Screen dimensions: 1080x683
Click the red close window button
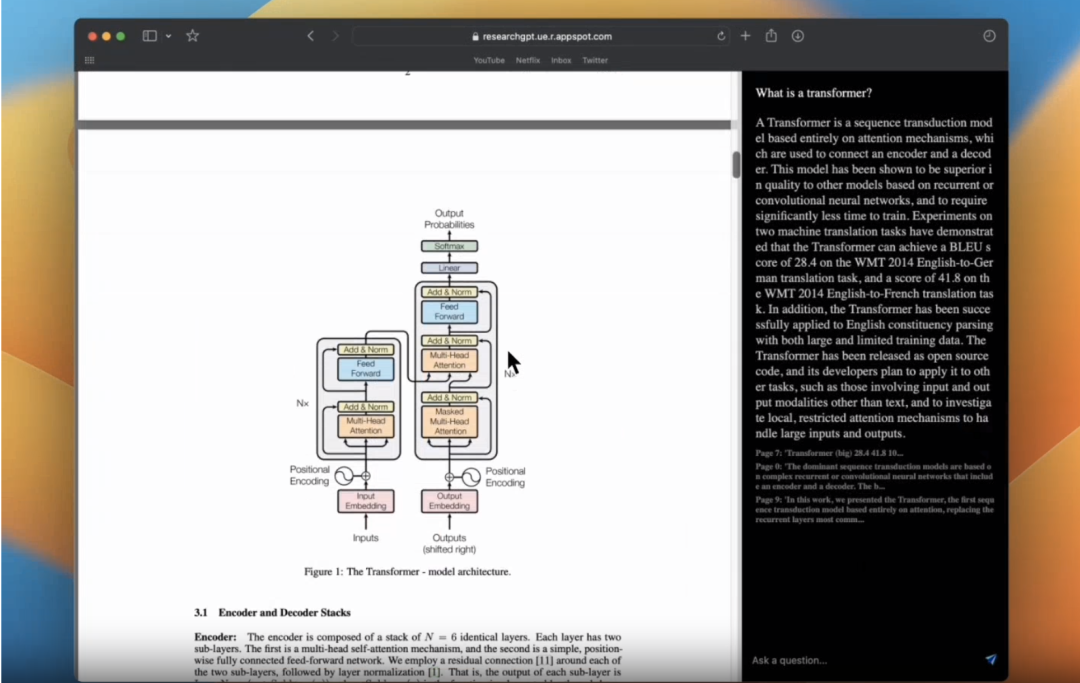(x=92, y=36)
